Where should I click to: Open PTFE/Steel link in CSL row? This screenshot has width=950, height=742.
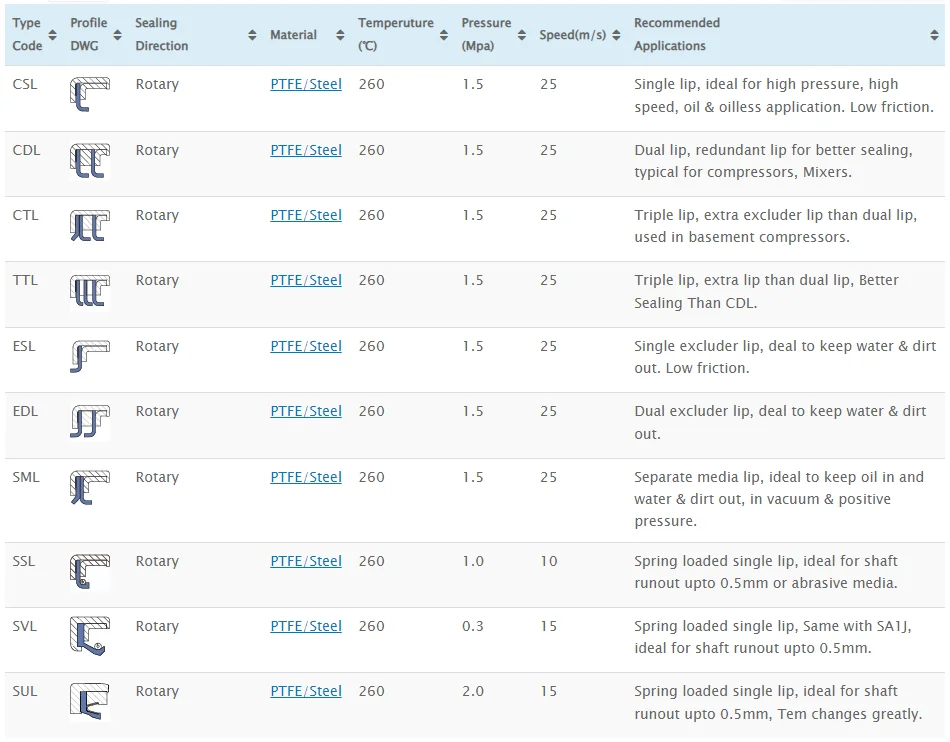[306, 85]
